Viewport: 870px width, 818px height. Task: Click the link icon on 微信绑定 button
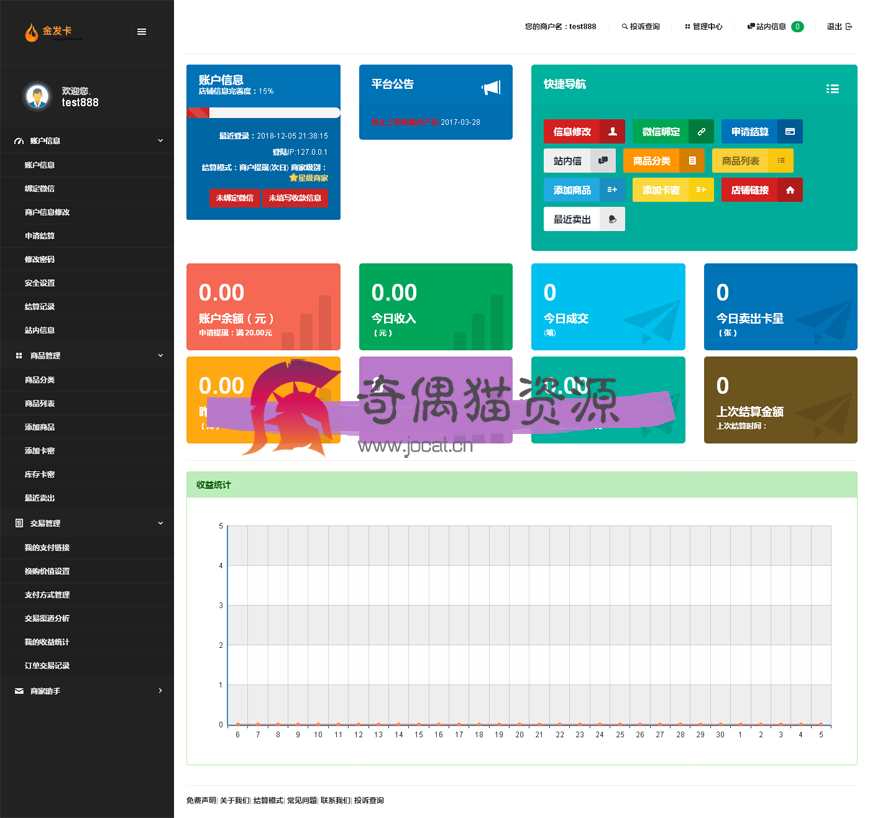pos(702,132)
